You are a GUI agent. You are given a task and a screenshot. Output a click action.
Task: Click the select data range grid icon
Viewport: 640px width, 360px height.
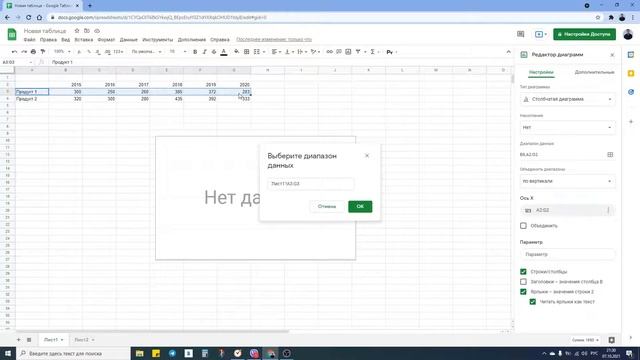point(610,155)
